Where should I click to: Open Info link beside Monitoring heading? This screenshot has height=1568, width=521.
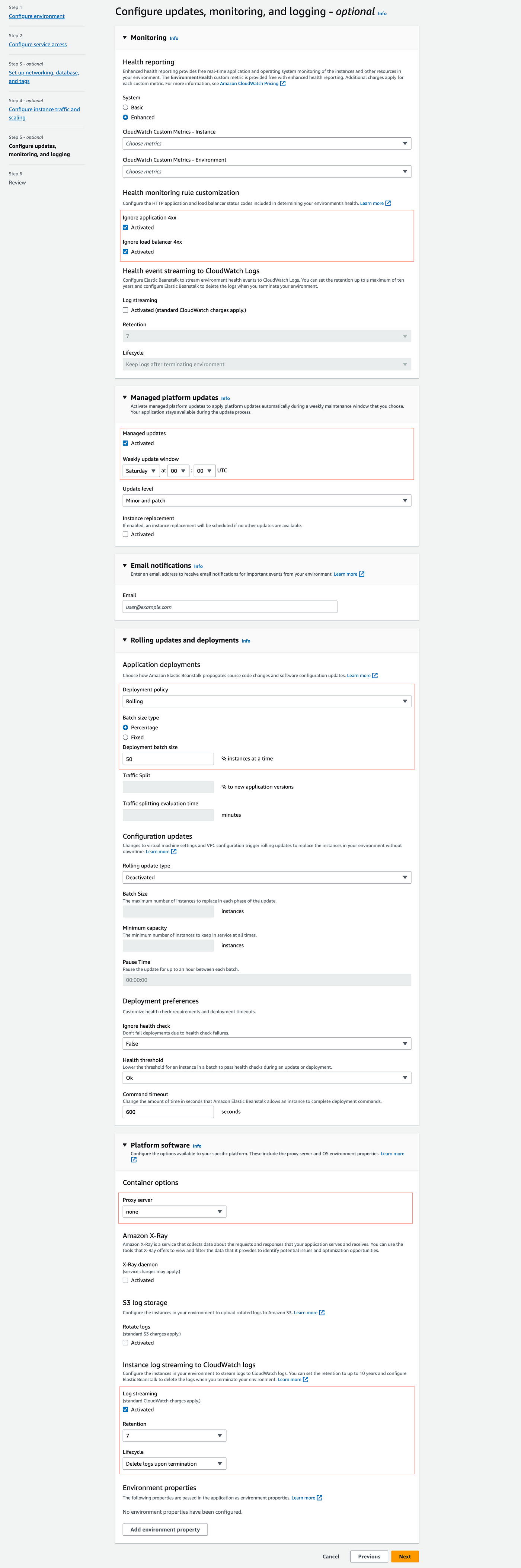174,38
